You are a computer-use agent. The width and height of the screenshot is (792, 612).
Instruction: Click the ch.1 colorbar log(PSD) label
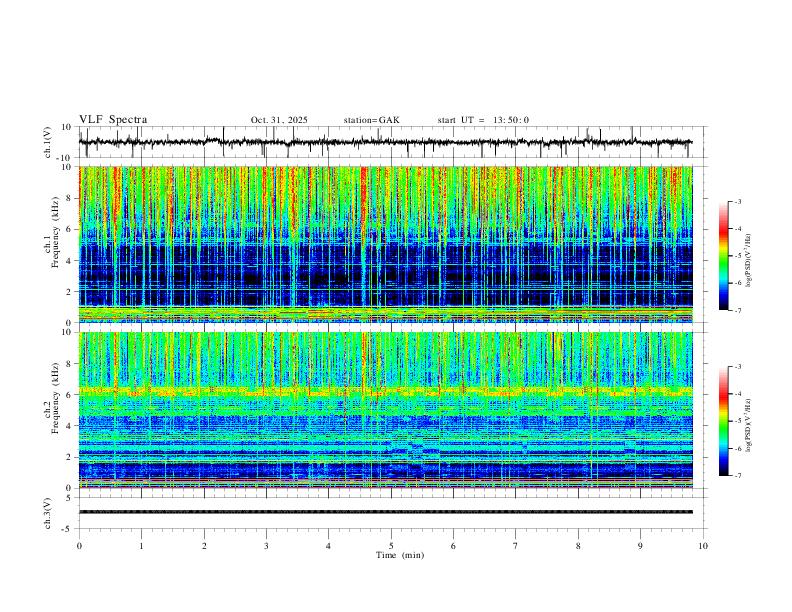(748, 261)
